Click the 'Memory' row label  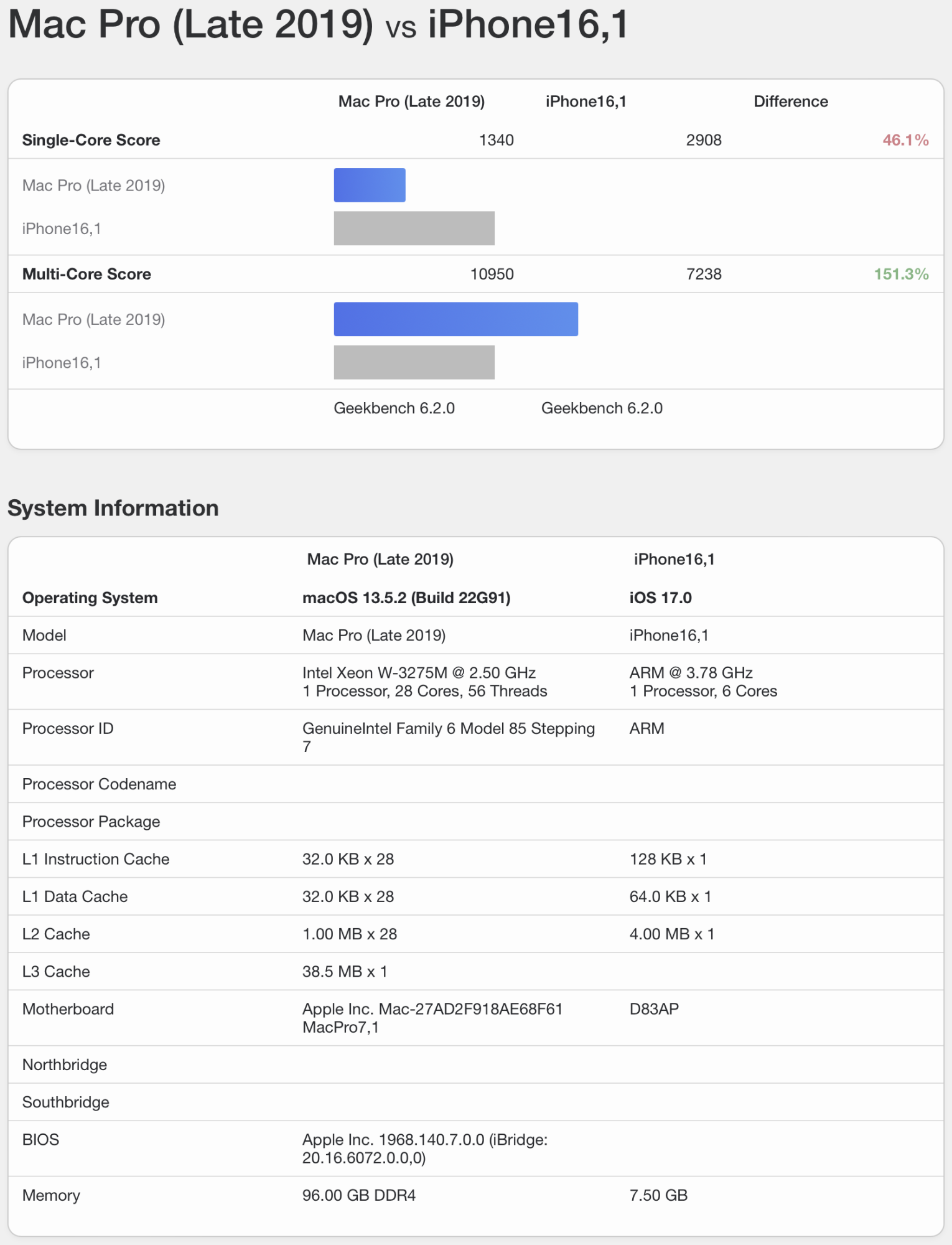pyautogui.click(x=51, y=1195)
